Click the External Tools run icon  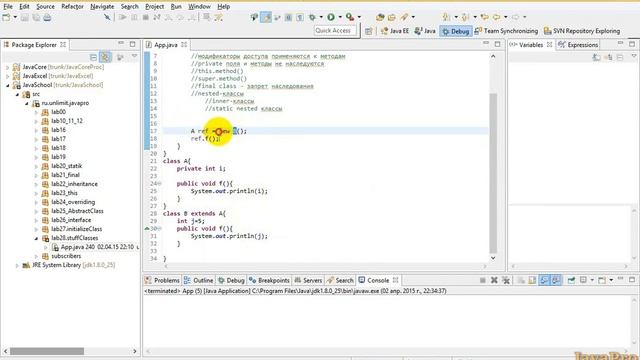[350, 17]
